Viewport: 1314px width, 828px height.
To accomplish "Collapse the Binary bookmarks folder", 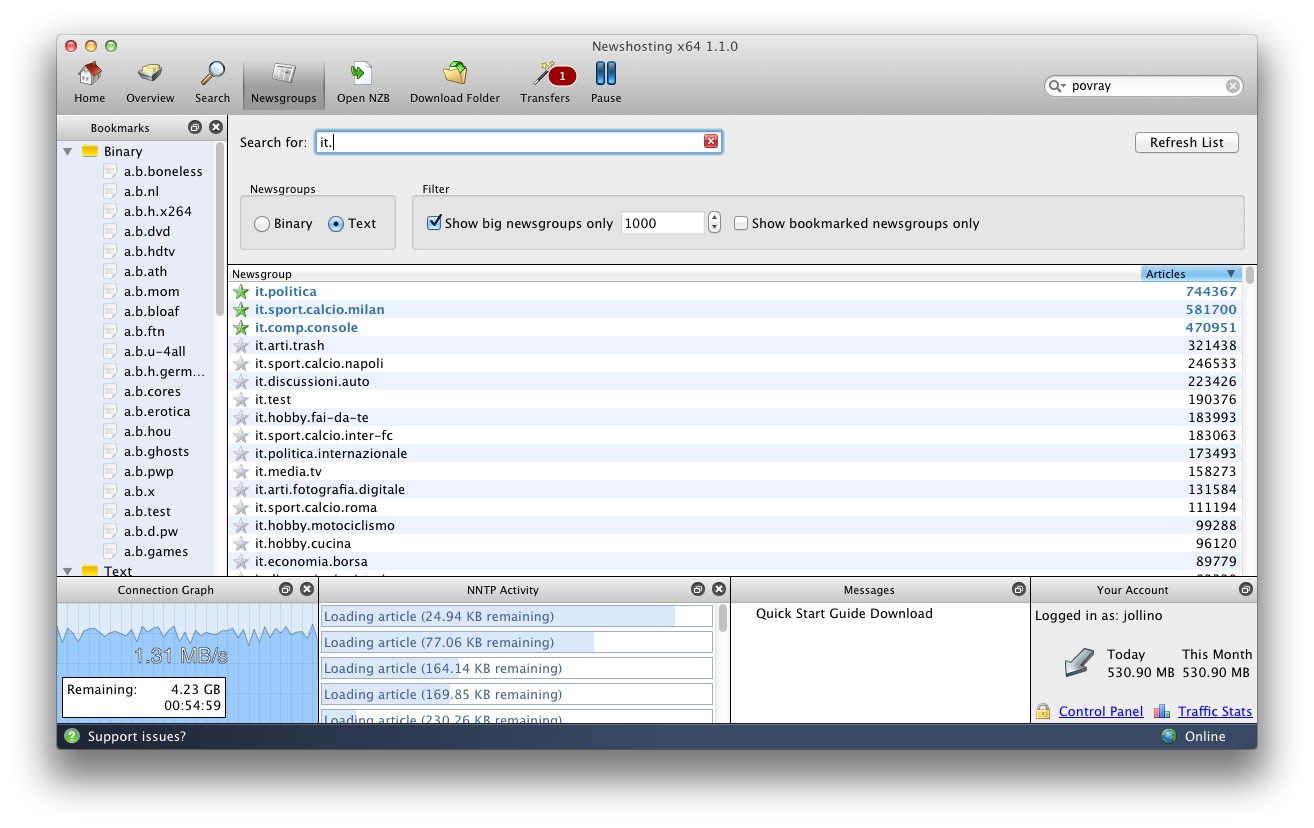I will tap(68, 152).
